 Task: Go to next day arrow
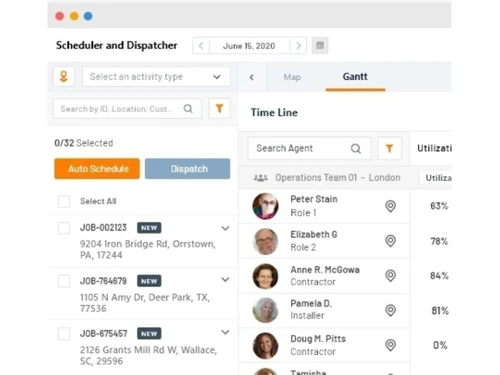click(x=298, y=46)
